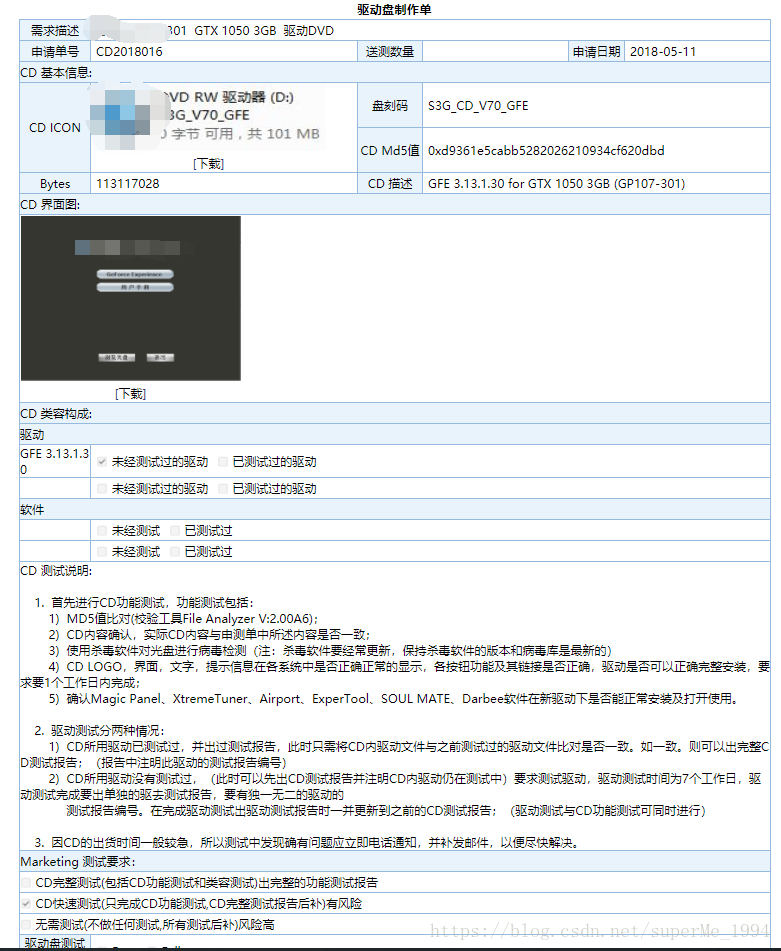Click the CD 测试说明 heading
This screenshot has height=951, width=781.
[x=56, y=571]
